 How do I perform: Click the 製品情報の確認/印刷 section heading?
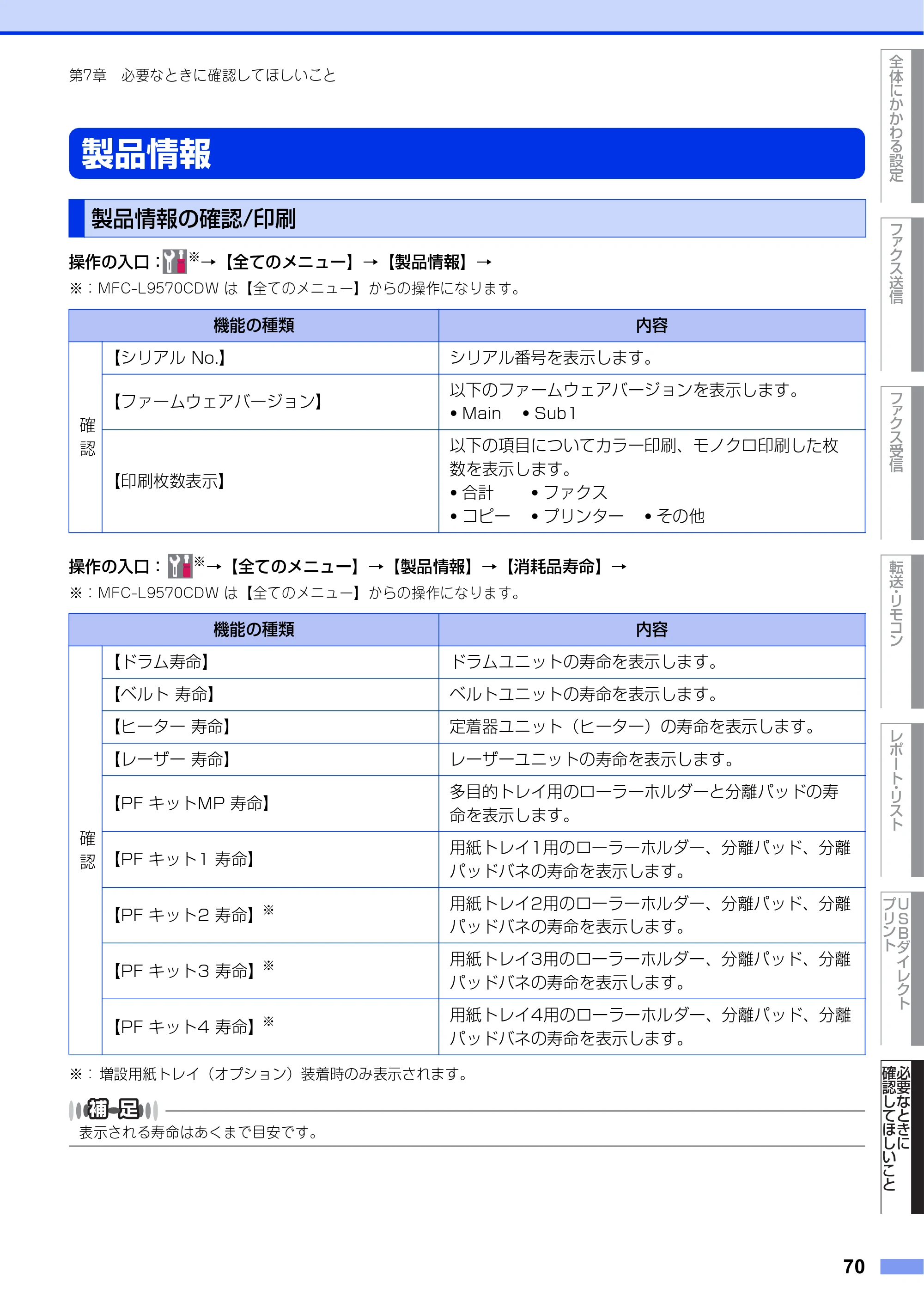[x=467, y=218]
